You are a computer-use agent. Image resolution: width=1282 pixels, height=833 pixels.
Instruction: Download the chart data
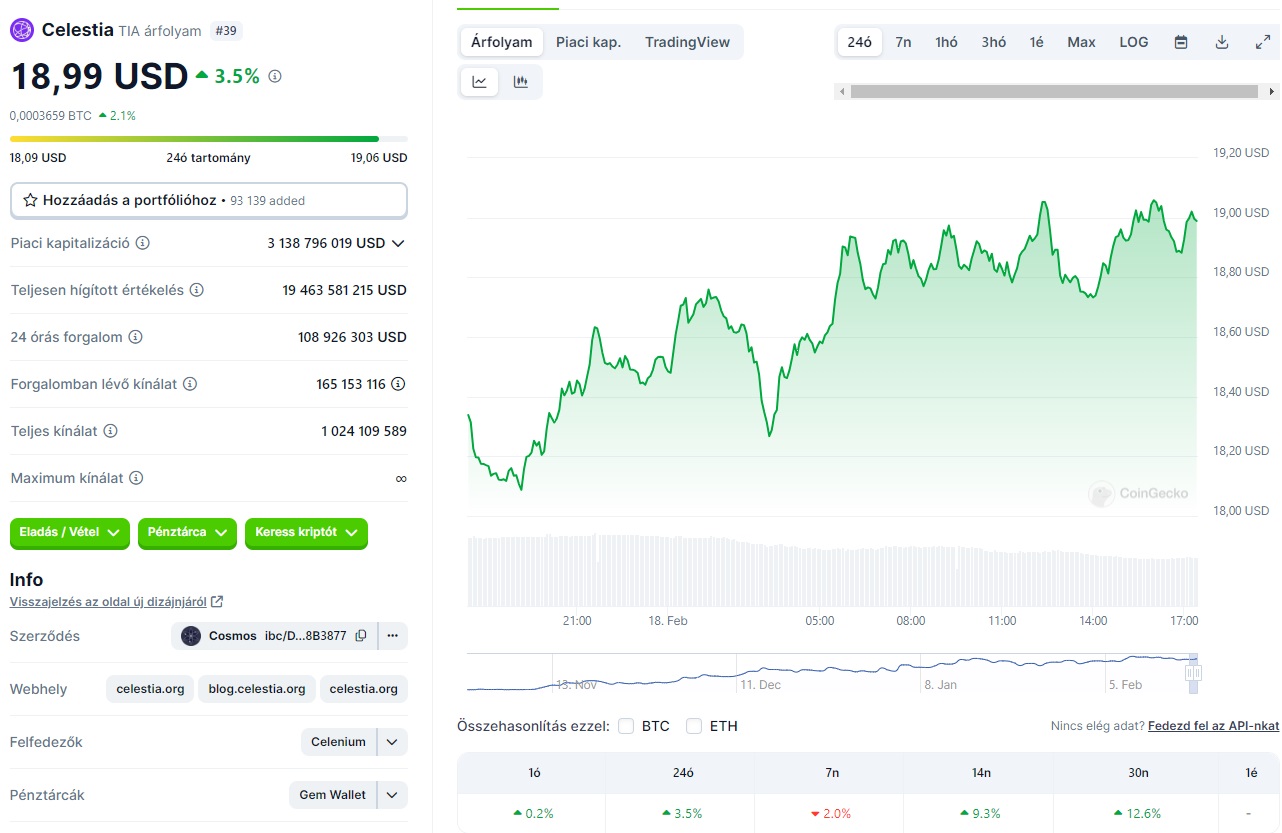tap(1221, 42)
